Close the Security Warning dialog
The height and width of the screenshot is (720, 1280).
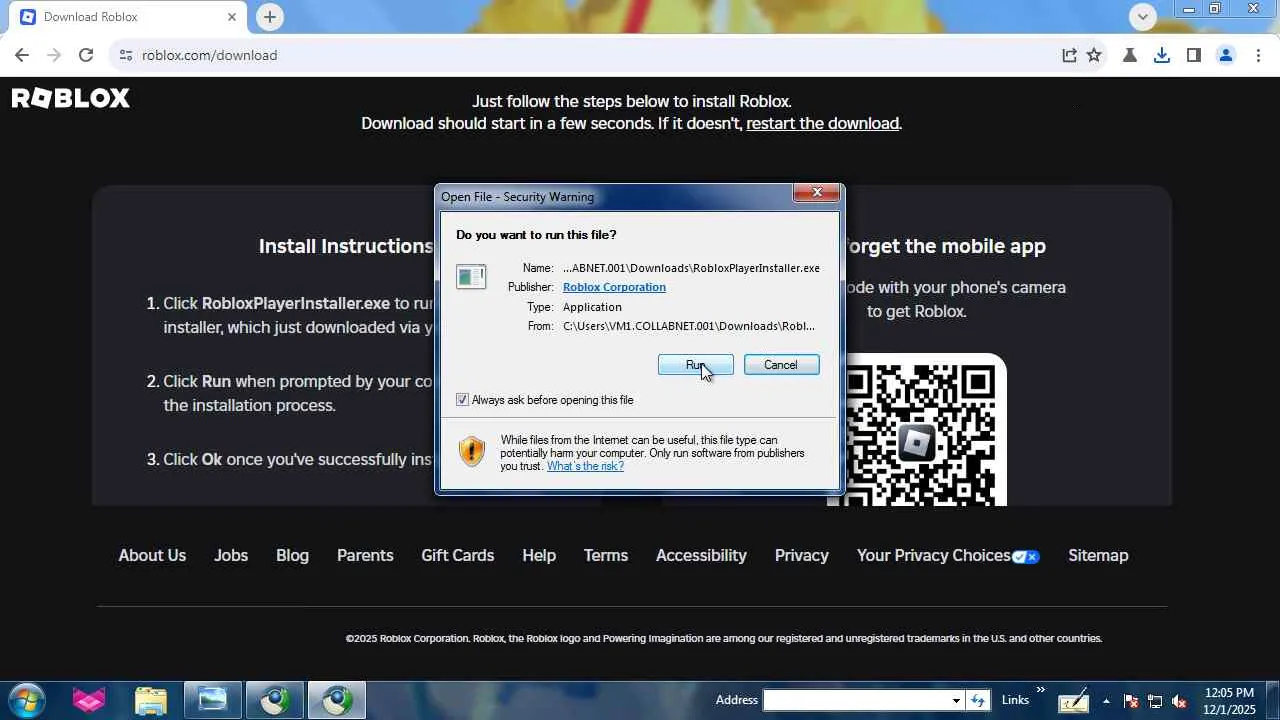[x=817, y=192]
